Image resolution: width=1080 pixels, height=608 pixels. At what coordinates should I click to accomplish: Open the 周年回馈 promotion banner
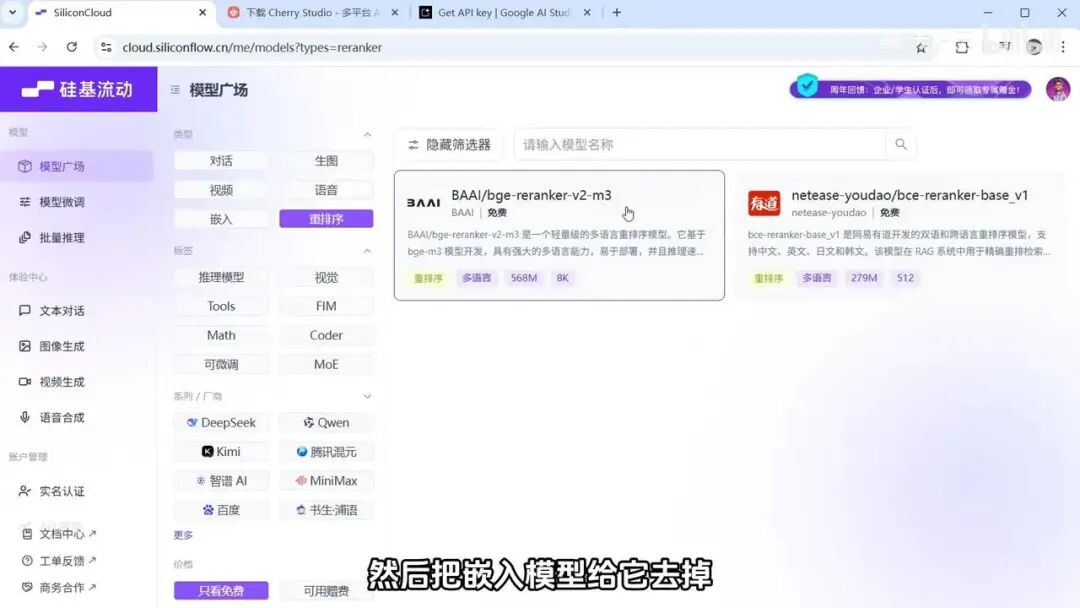[911, 89]
